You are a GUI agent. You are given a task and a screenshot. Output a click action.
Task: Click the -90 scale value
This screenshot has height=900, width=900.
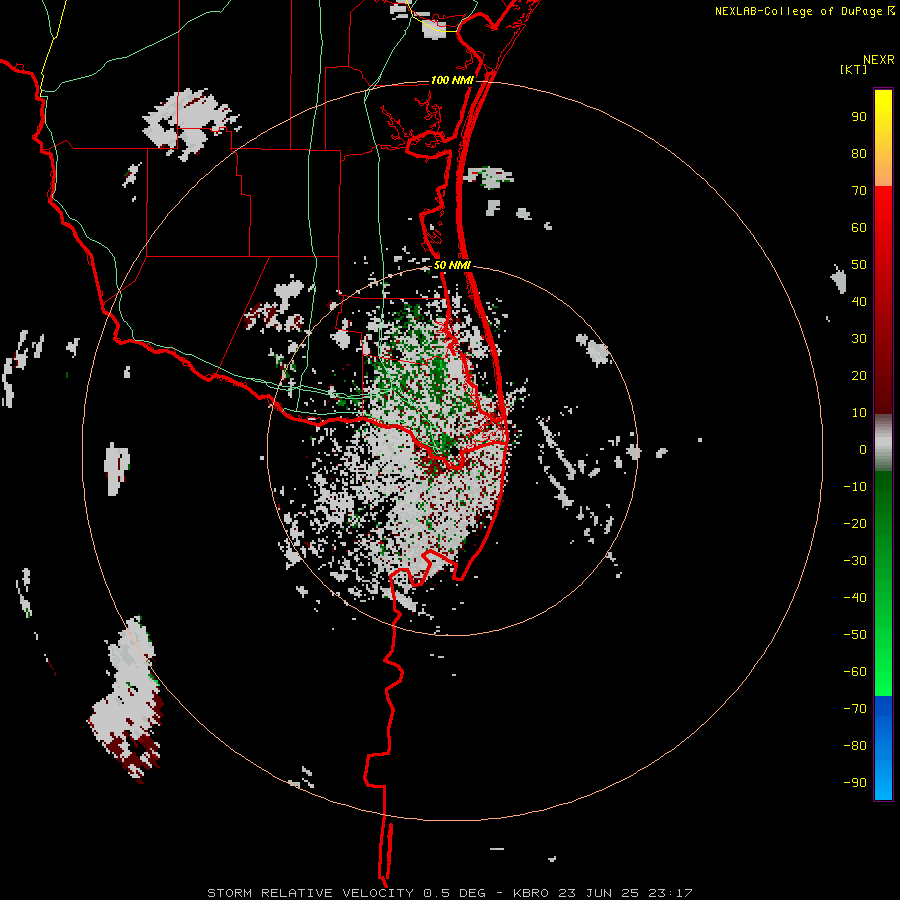click(855, 783)
